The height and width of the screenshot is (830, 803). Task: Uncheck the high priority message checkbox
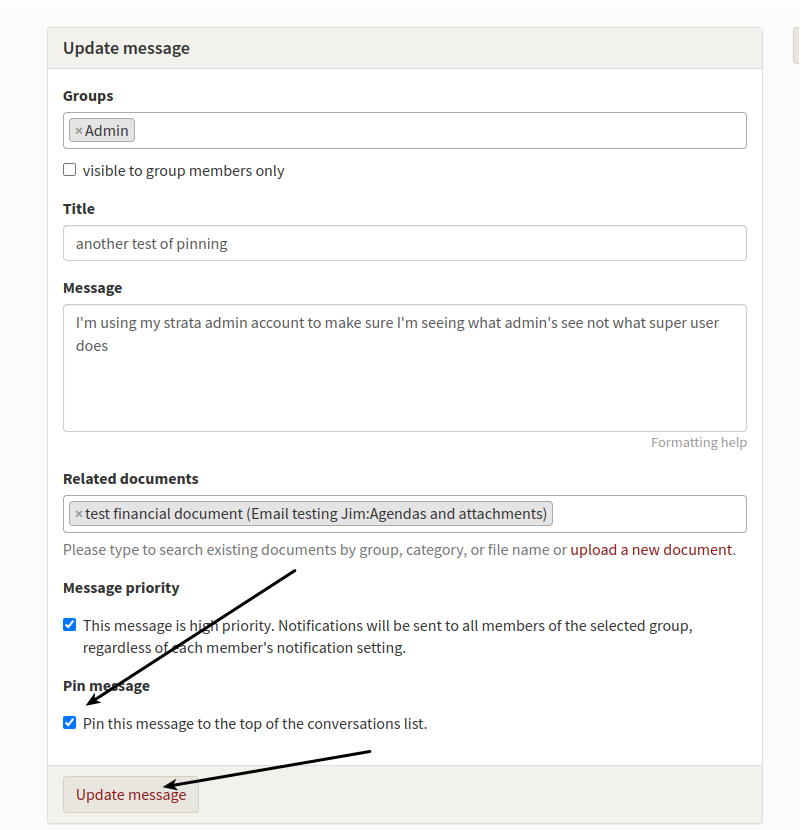[69, 625]
